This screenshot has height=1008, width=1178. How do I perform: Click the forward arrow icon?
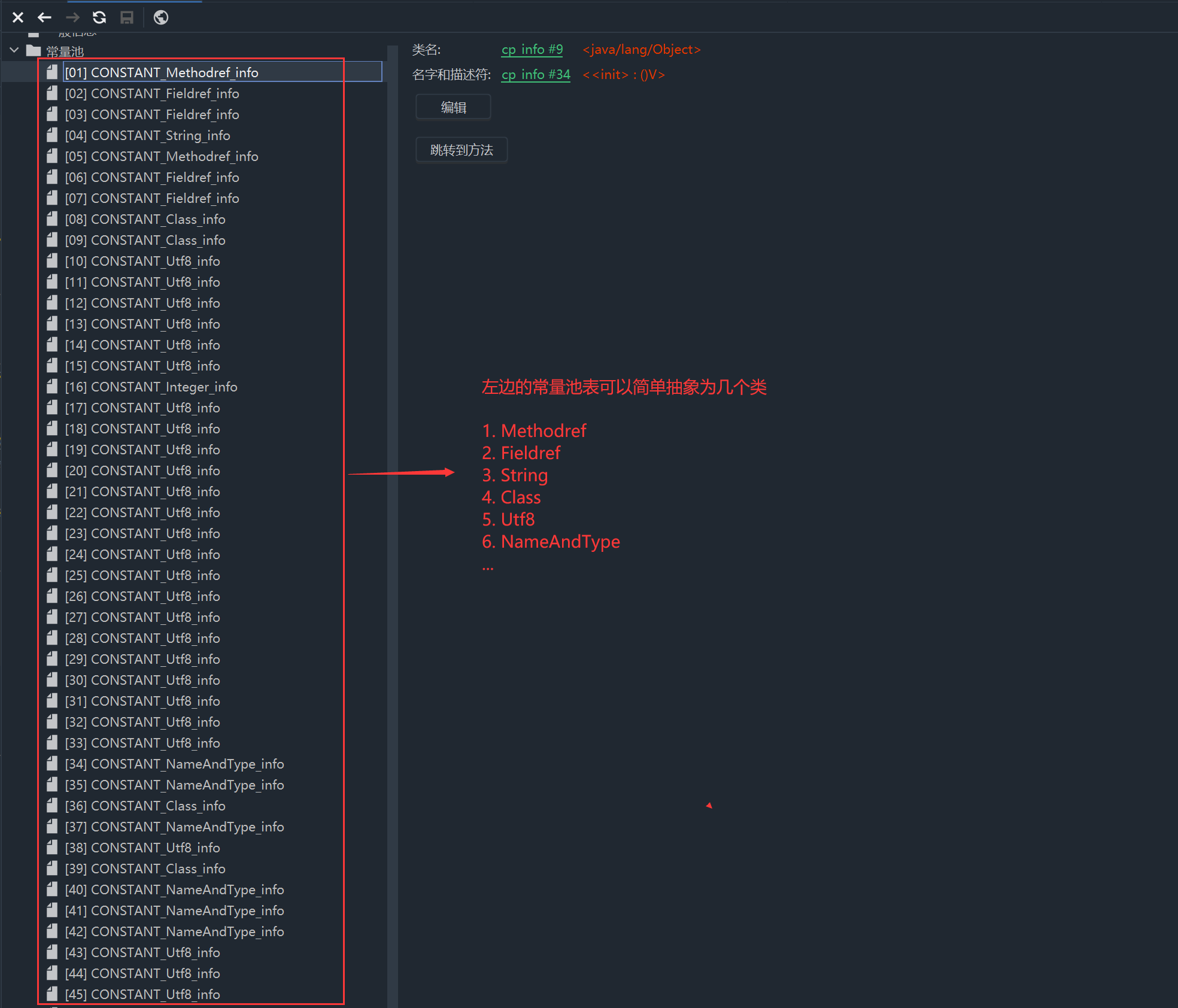coord(72,17)
